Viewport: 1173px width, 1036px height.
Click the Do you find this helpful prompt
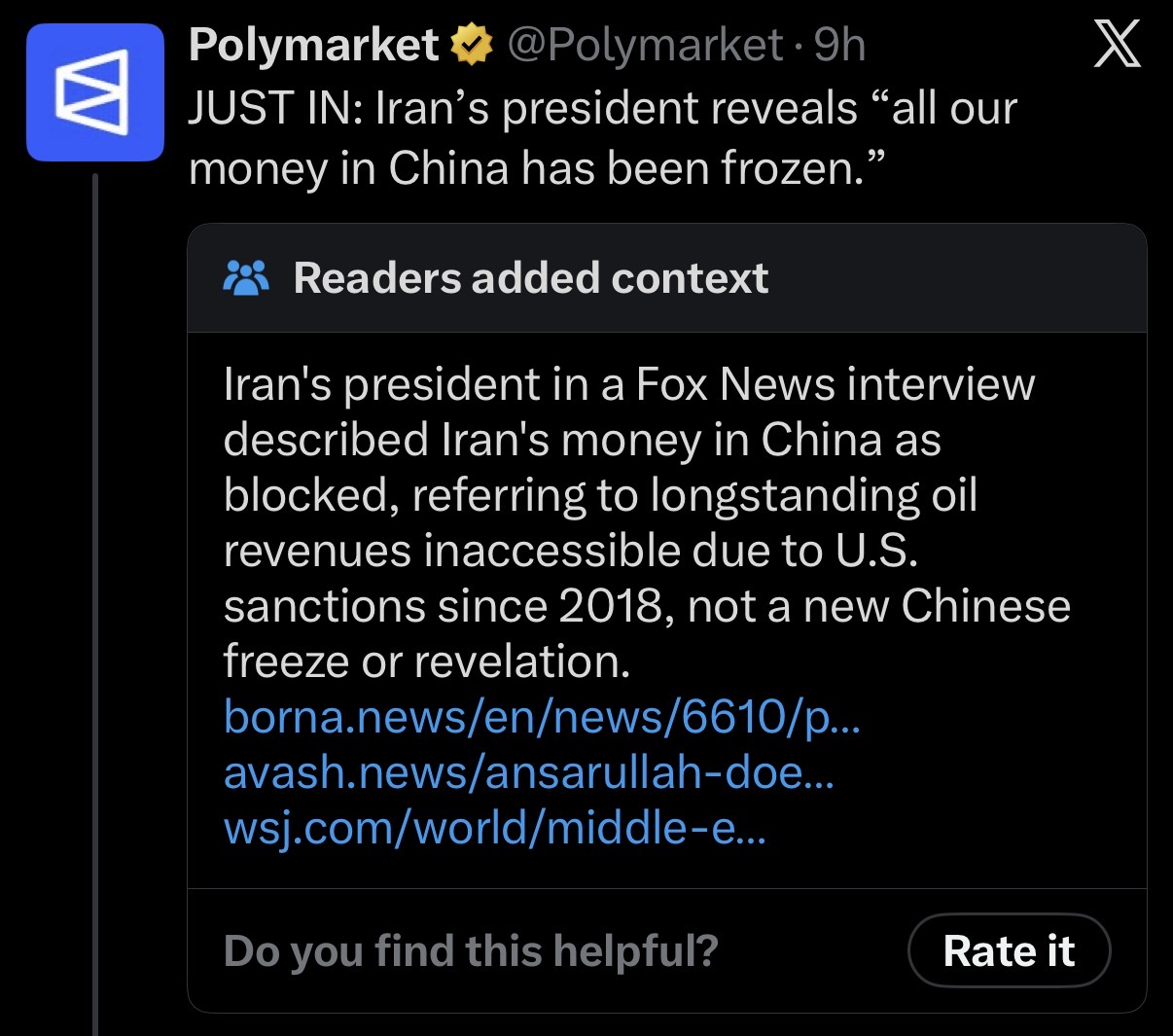tap(471, 950)
